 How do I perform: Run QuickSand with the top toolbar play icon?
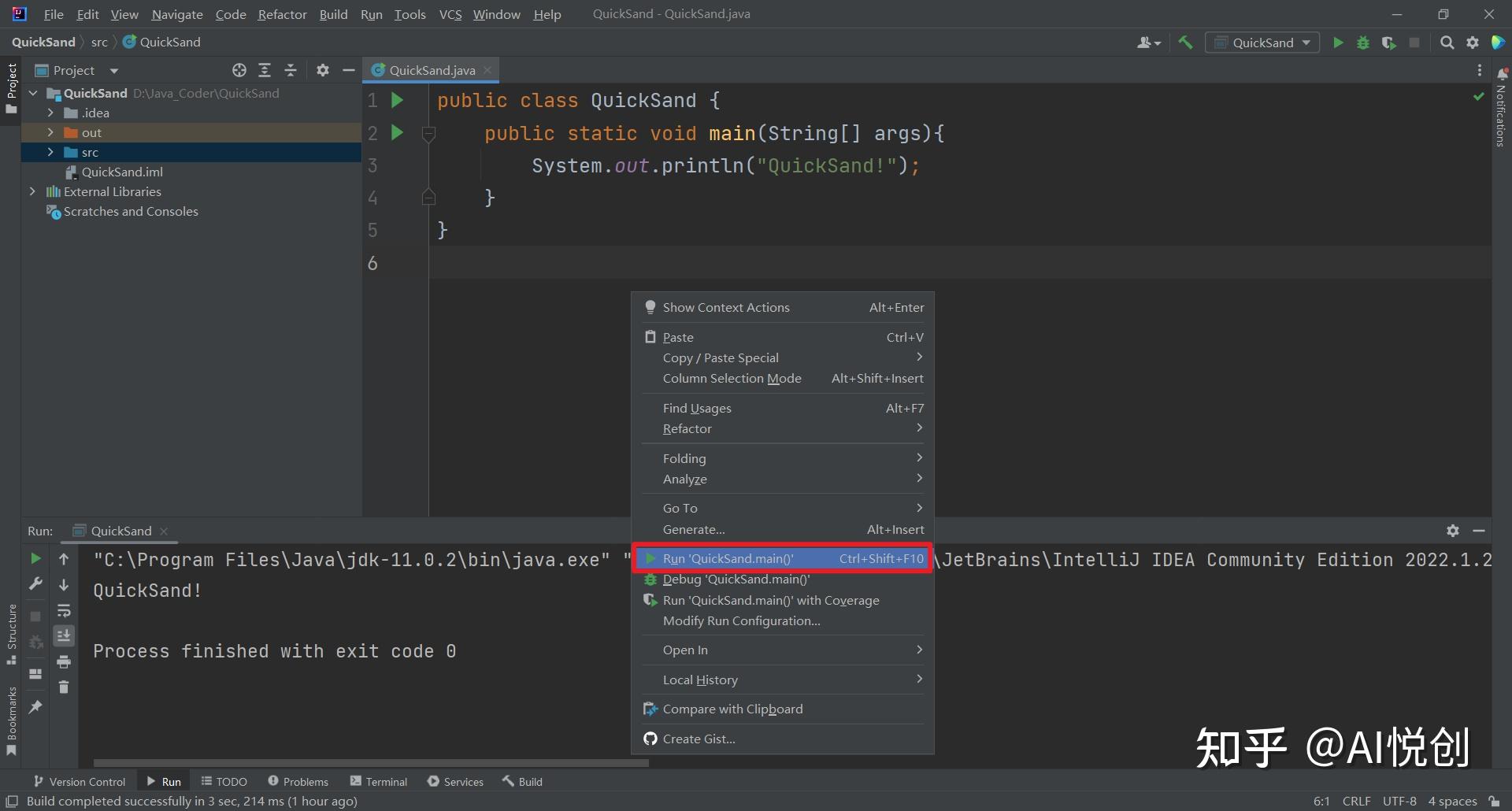click(x=1338, y=43)
